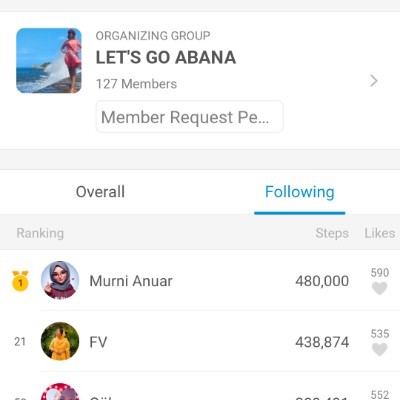Like Murni Anuar's steps with heart icon

(x=380, y=288)
